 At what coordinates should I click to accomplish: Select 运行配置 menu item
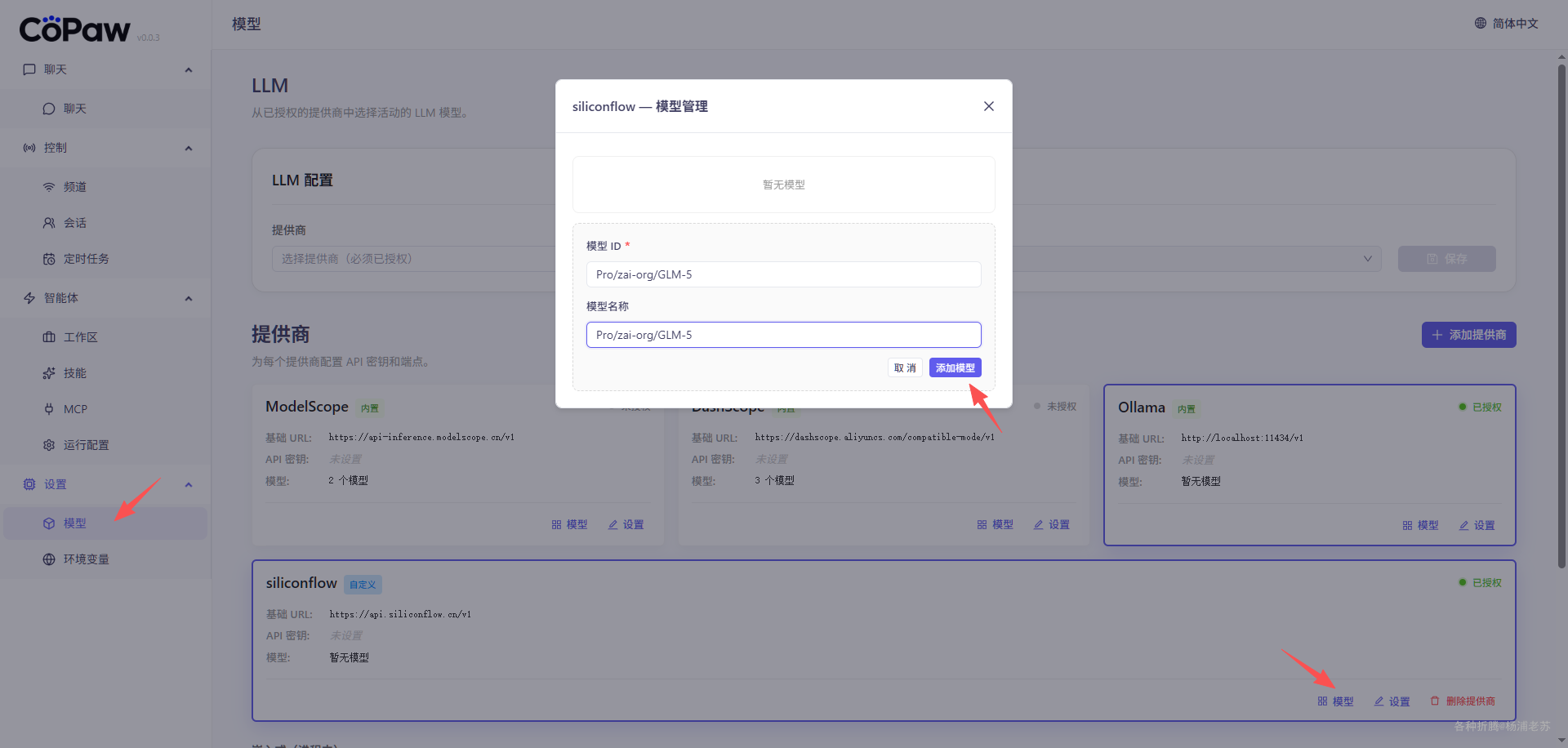tap(105, 445)
